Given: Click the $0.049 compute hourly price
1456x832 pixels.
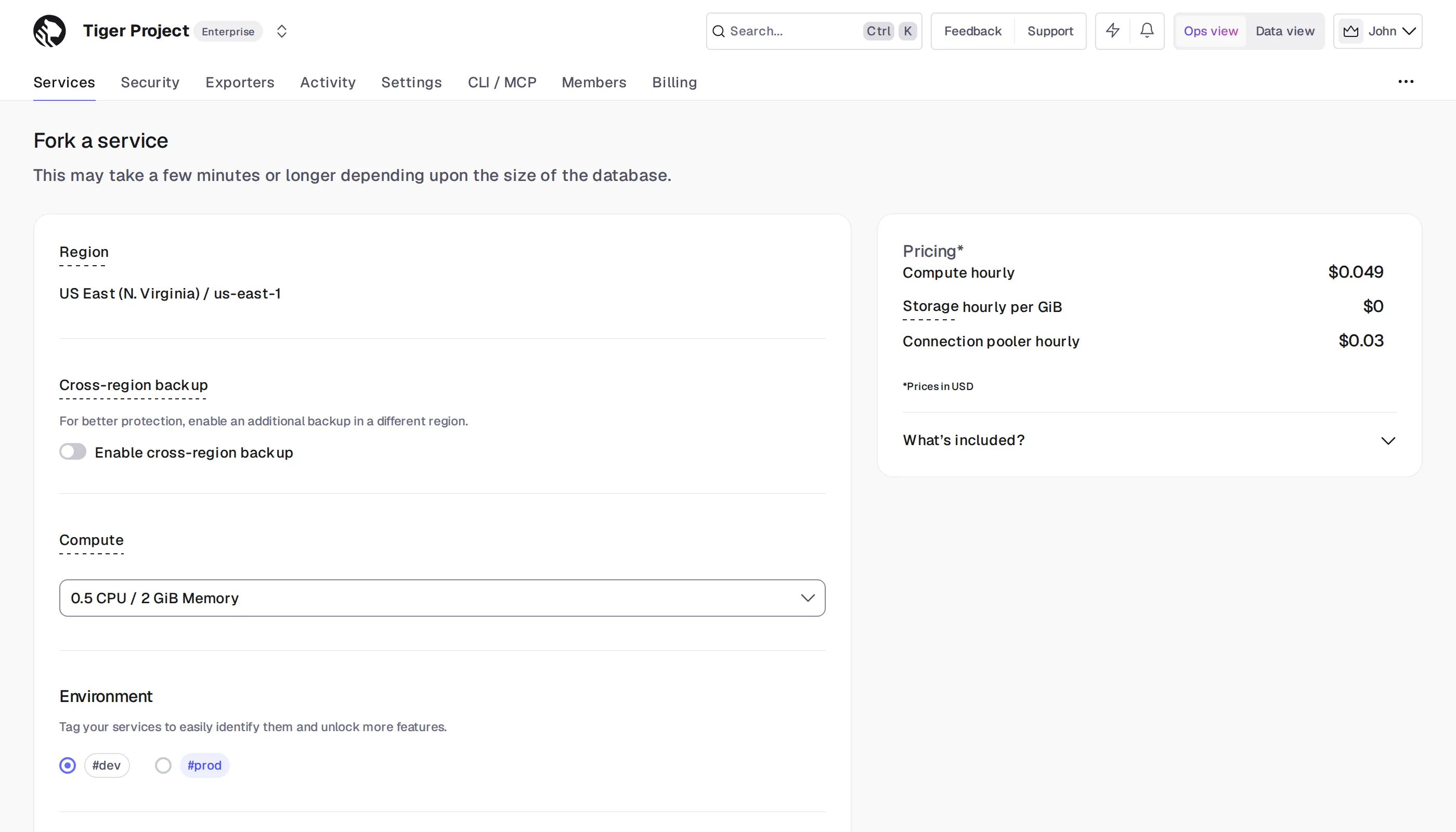Looking at the screenshot, I should click(x=1356, y=272).
